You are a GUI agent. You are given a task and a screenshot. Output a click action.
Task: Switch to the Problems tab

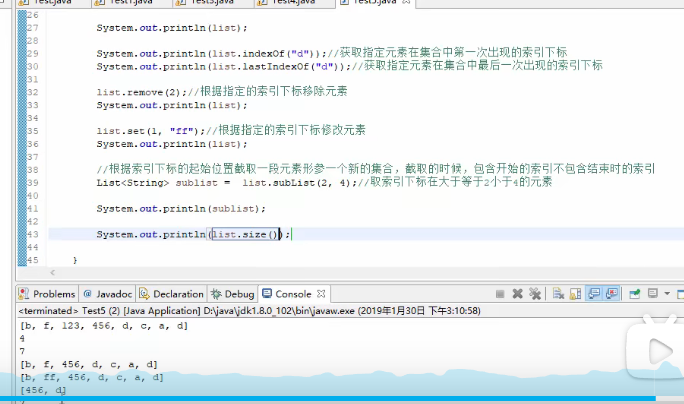47,294
